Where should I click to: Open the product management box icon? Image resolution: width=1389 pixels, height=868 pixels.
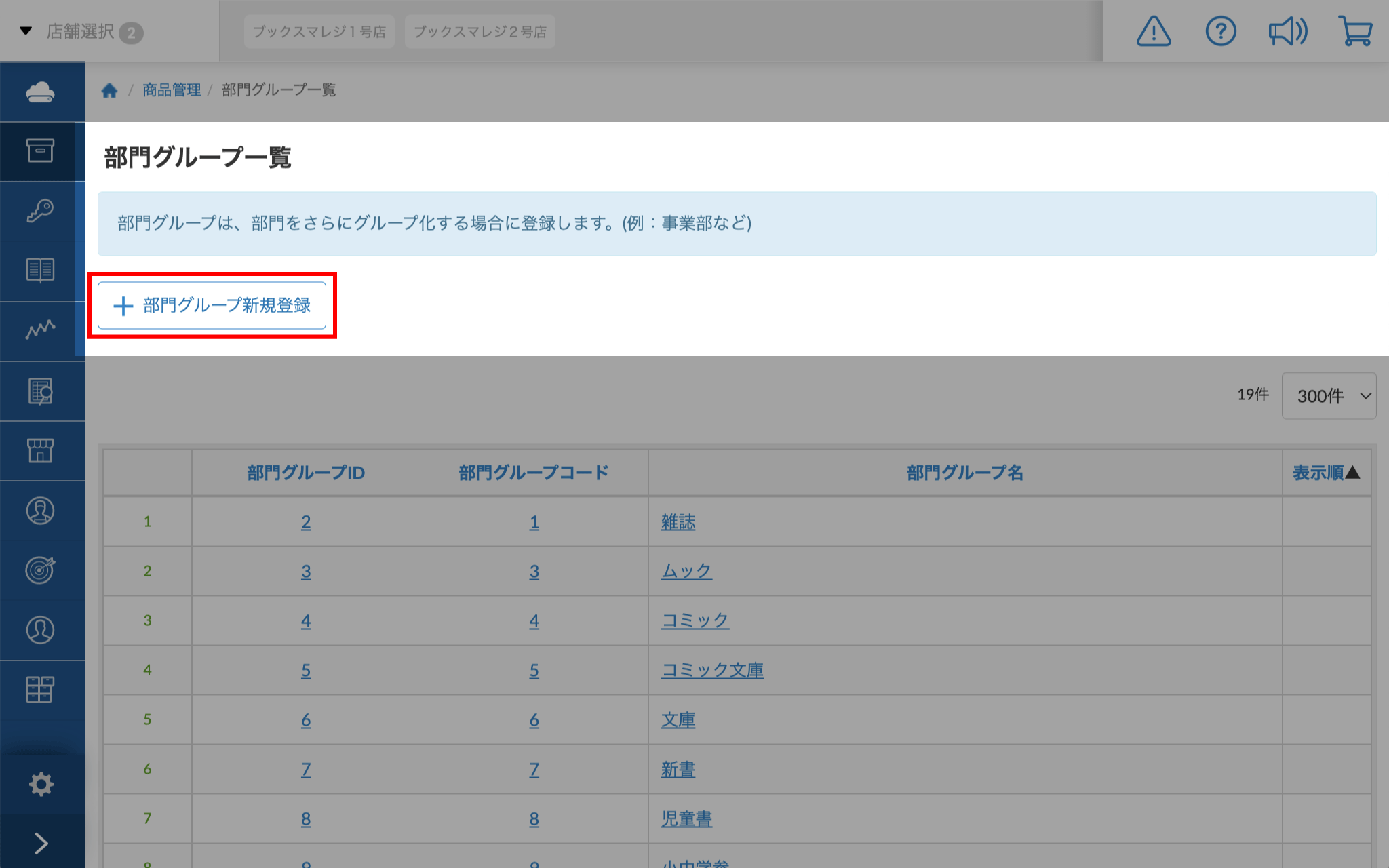point(40,151)
